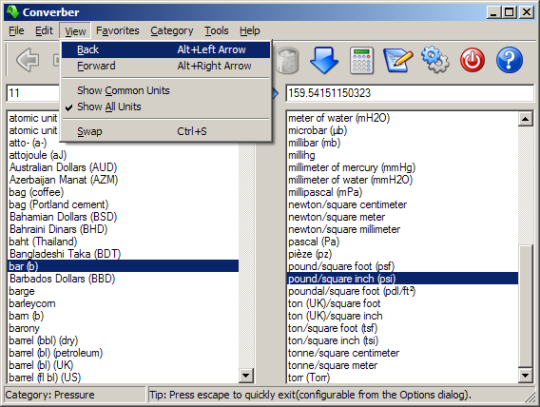Image resolution: width=540 pixels, height=407 pixels.
Task: Select newton/square meter unit
Action: [x=403, y=217]
